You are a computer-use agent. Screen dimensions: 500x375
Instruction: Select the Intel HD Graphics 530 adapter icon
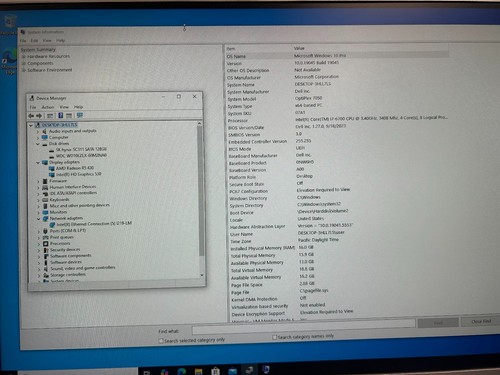point(52,174)
